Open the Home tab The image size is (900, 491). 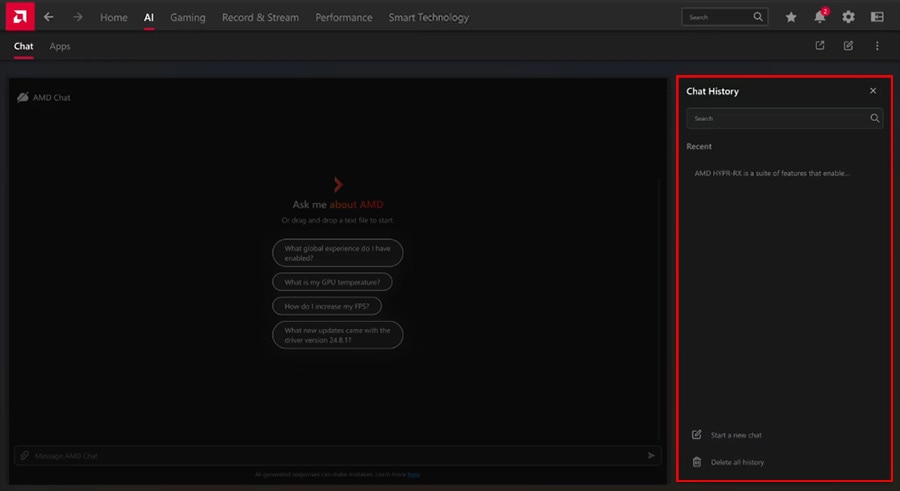tap(114, 18)
